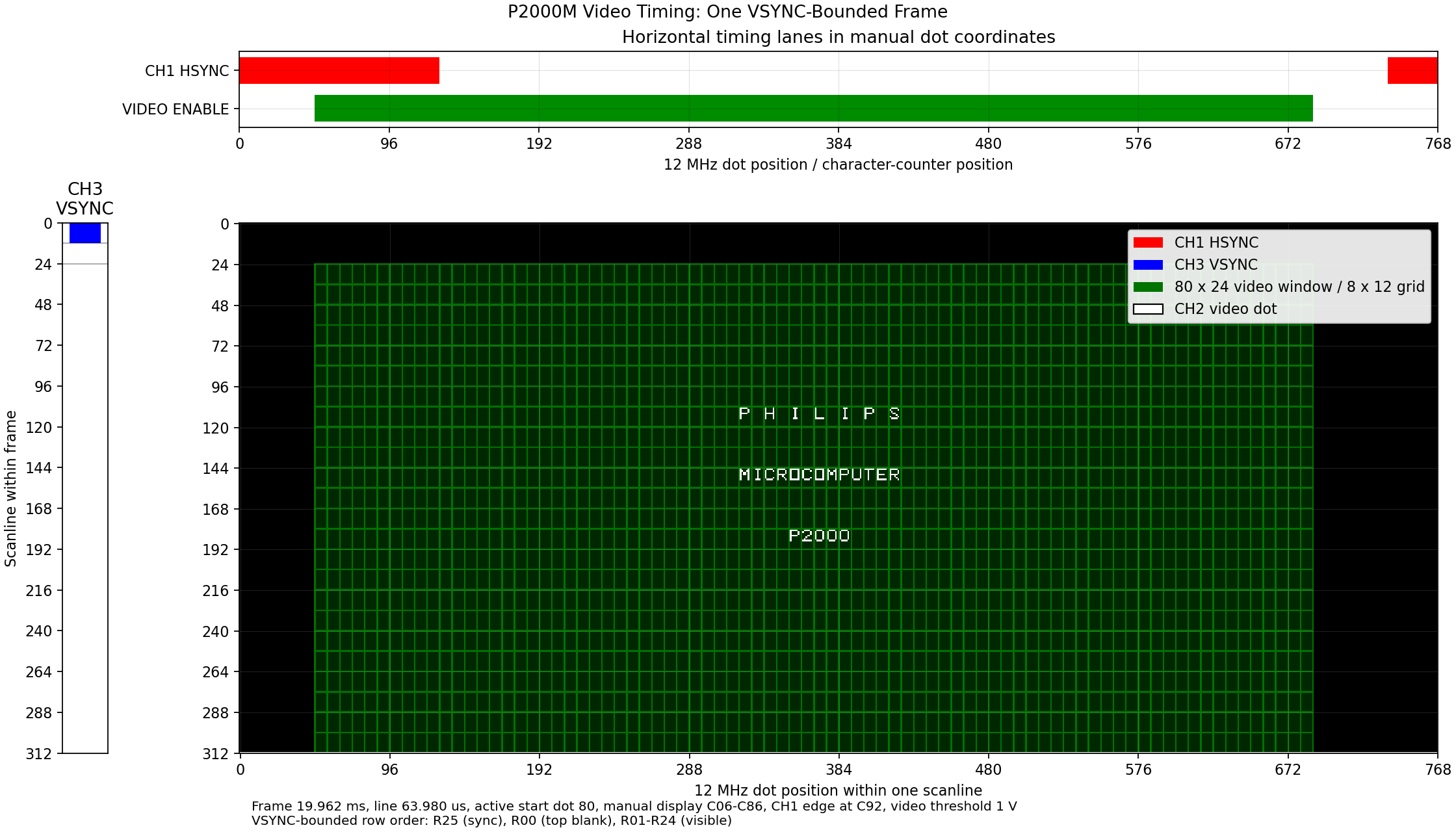1456x832 pixels.
Task: Click the subtitle "Horizontal timing lanes in manual dot coordinates"
Action: pos(838,37)
